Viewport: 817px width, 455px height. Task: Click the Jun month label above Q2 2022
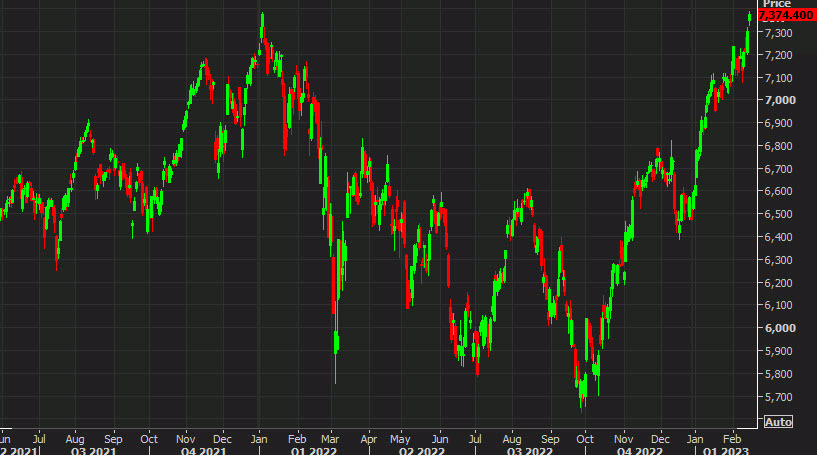440,439
